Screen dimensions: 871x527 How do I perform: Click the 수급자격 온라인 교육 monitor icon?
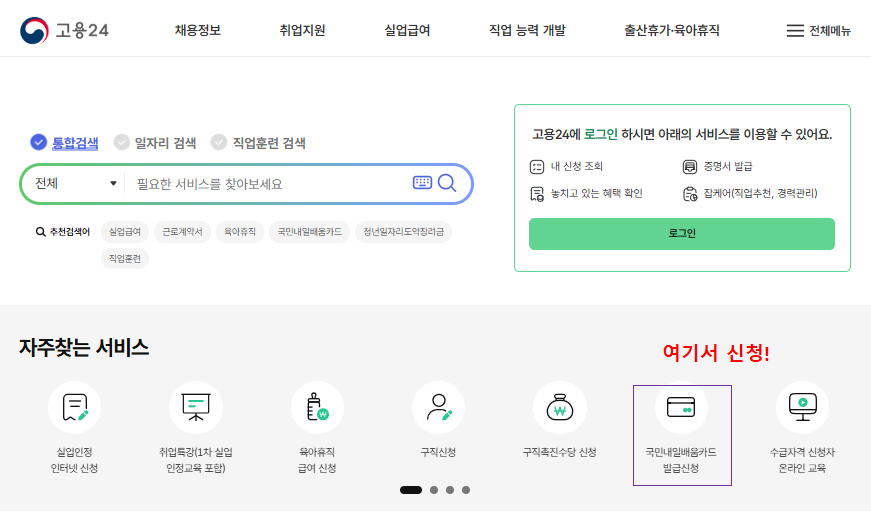pos(802,407)
